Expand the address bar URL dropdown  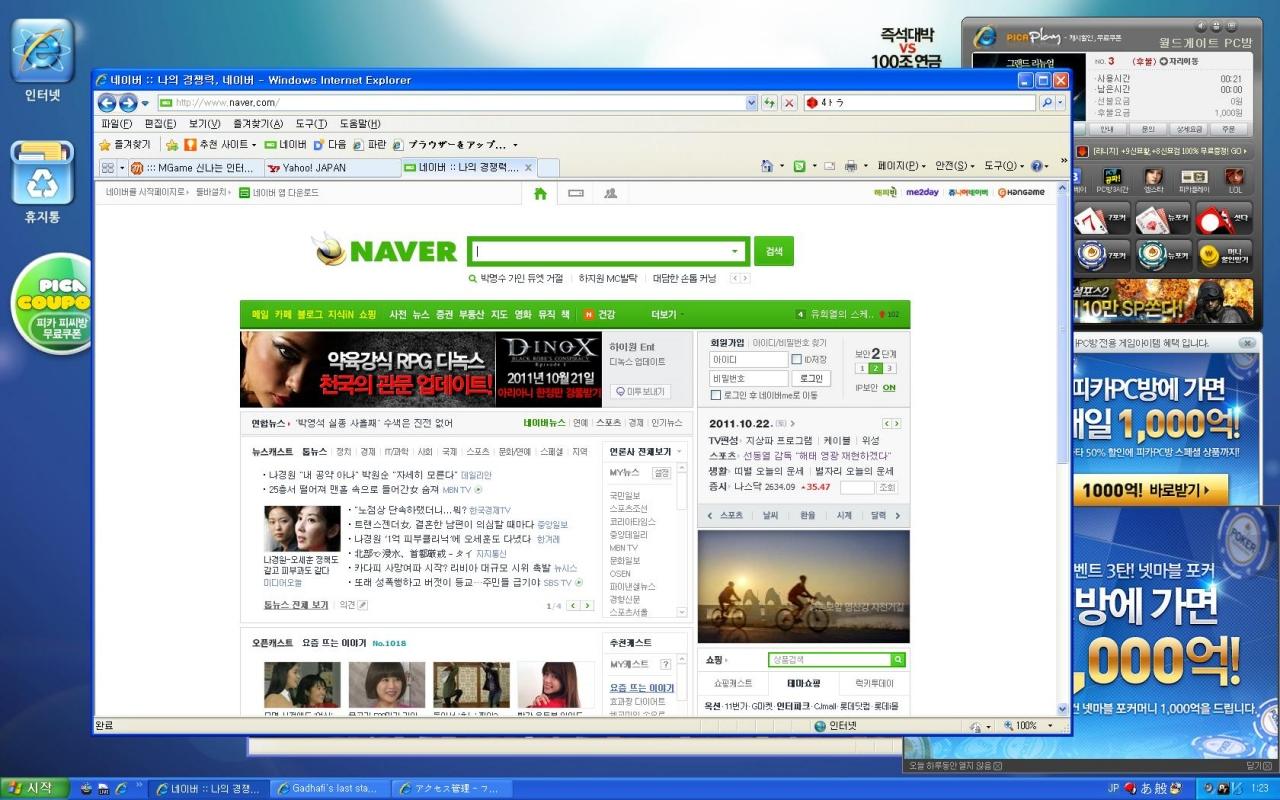(x=752, y=103)
